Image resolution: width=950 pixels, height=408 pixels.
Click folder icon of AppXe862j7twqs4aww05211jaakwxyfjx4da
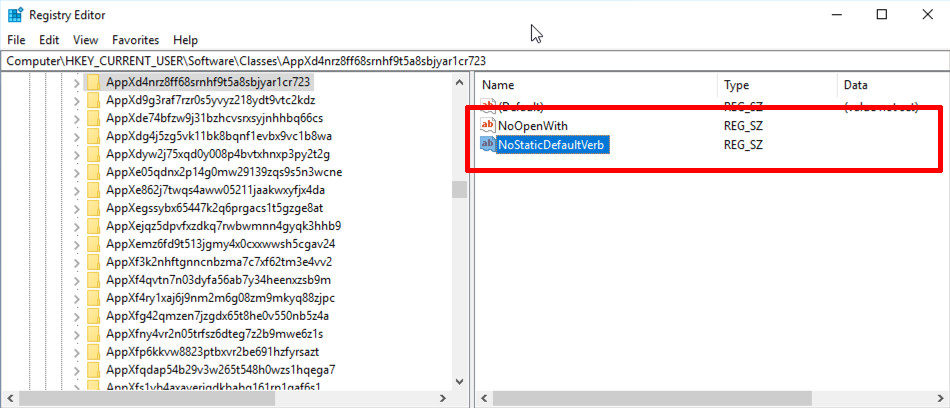[x=93, y=190]
